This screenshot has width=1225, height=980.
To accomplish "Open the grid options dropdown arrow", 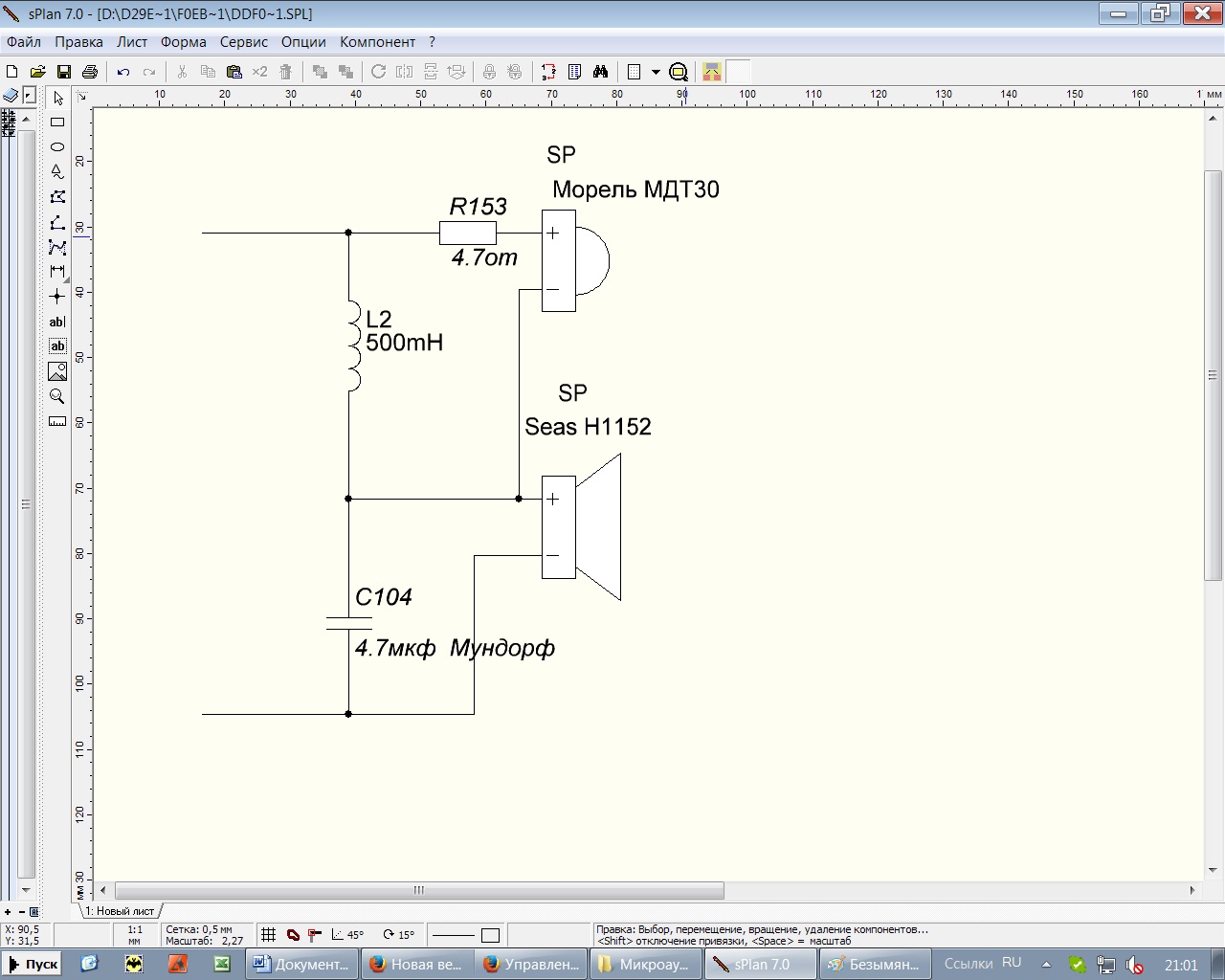I will pyautogui.click(x=656, y=72).
